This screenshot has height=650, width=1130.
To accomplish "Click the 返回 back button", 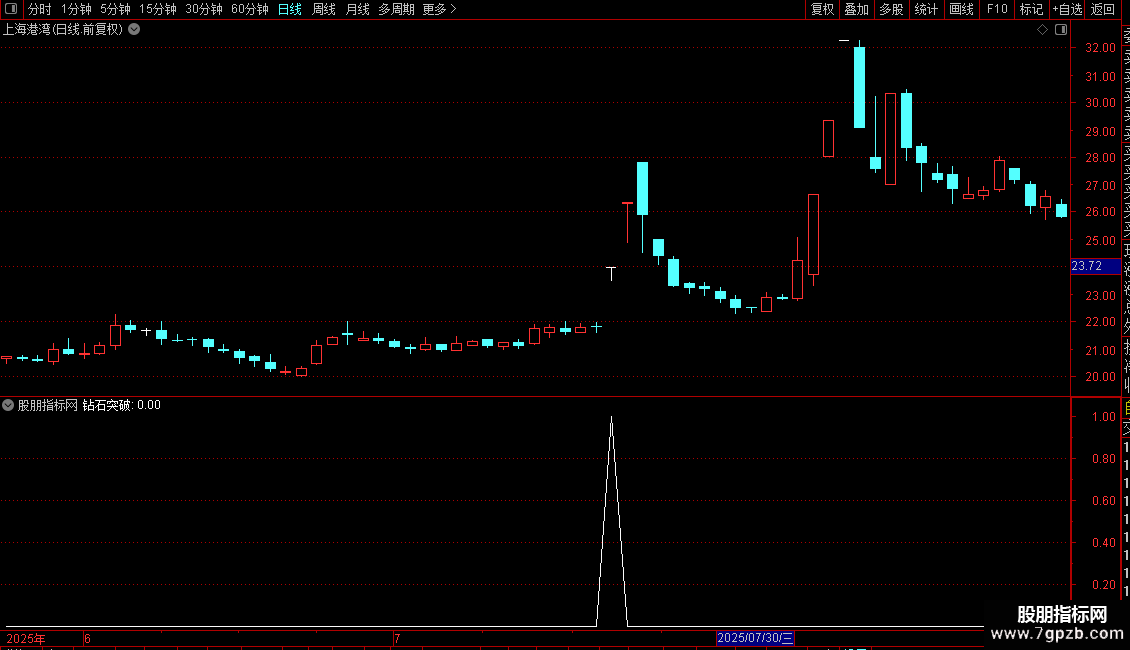I will pos(1103,9).
